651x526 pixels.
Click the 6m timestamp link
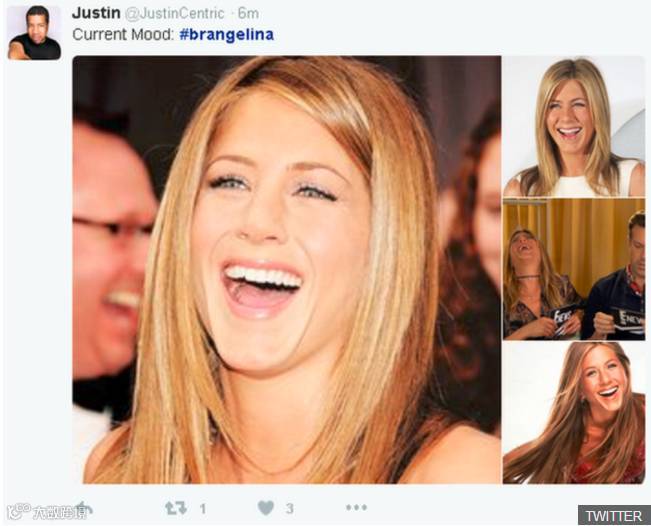coord(248,13)
